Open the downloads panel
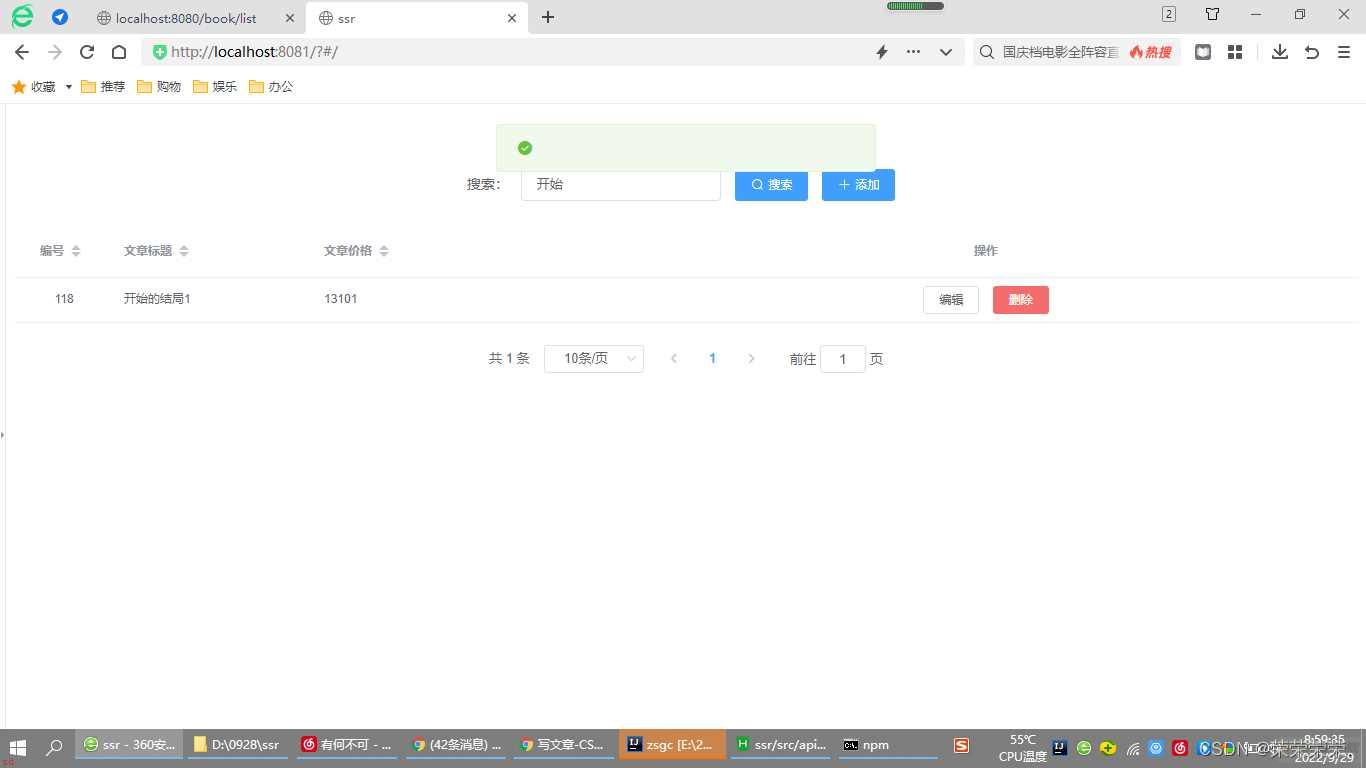Image resolution: width=1366 pixels, height=768 pixels. [x=1280, y=52]
